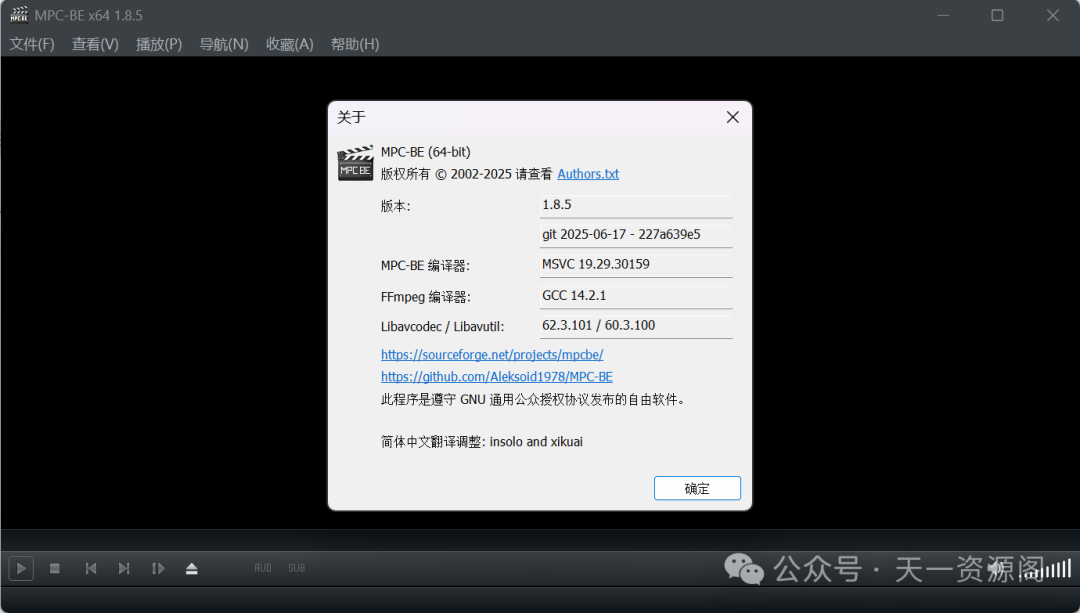This screenshot has height=613, width=1080.
Task: Select the AUD audio track button
Action: 263,568
